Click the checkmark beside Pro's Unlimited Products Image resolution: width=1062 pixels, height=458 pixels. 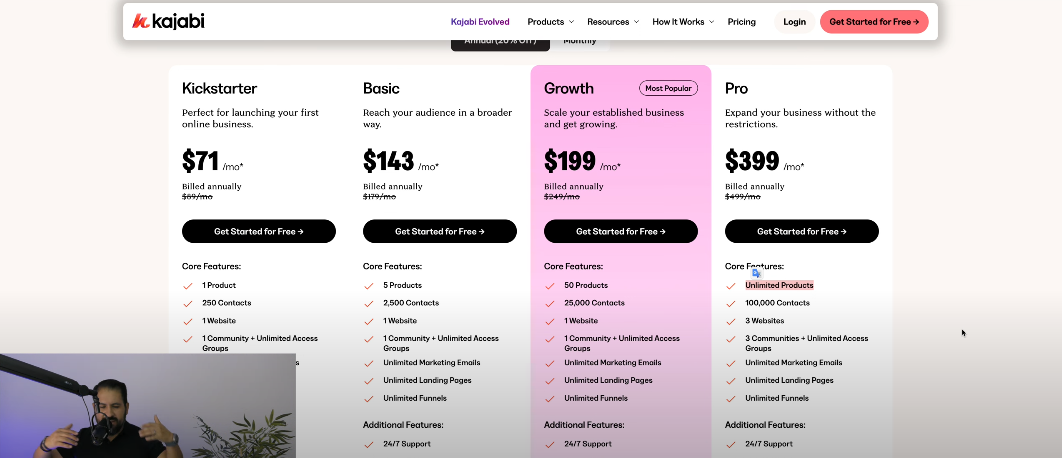[x=731, y=286]
